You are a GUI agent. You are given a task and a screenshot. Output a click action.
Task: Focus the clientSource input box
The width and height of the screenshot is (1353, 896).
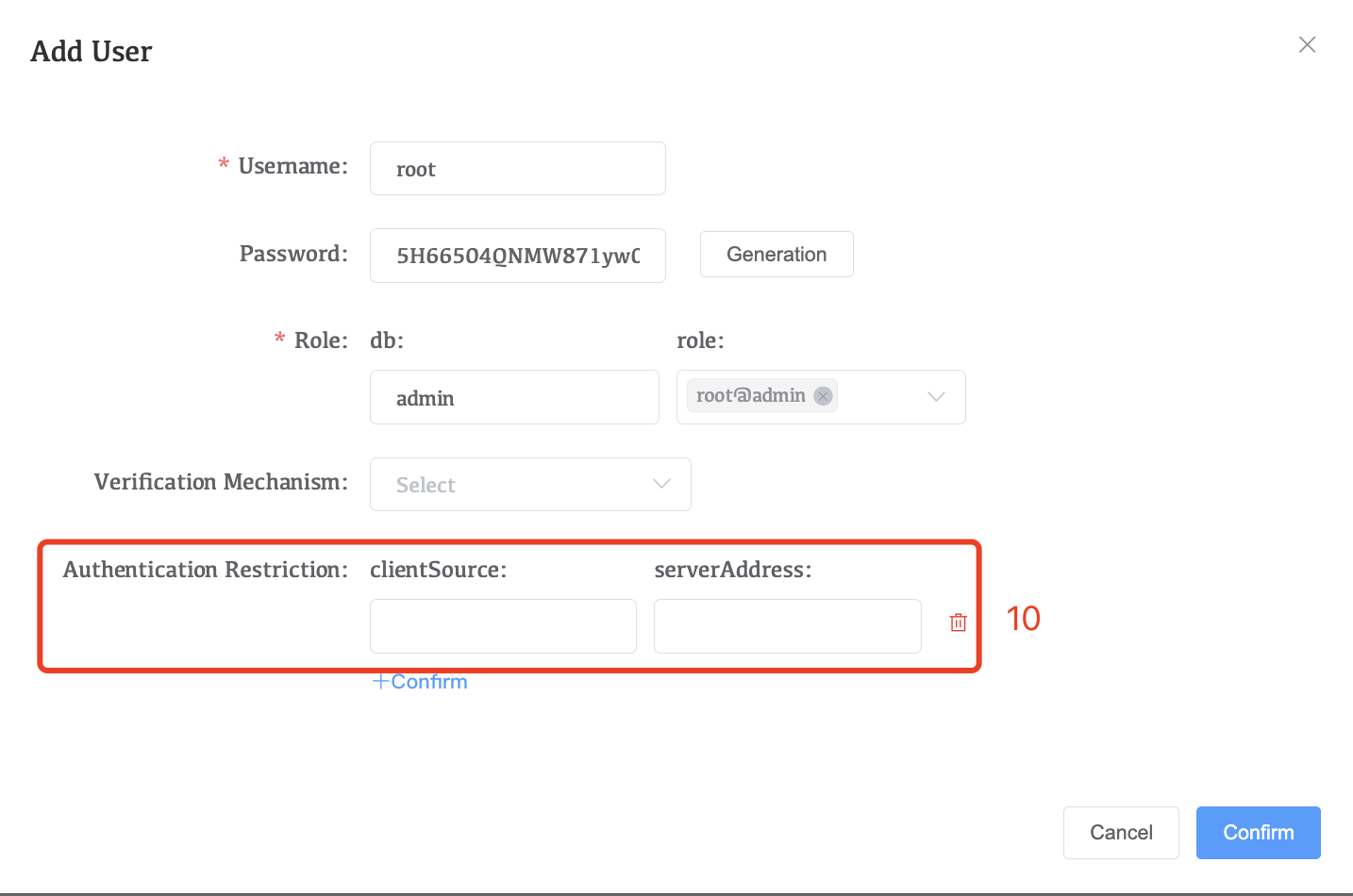[x=503, y=626]
